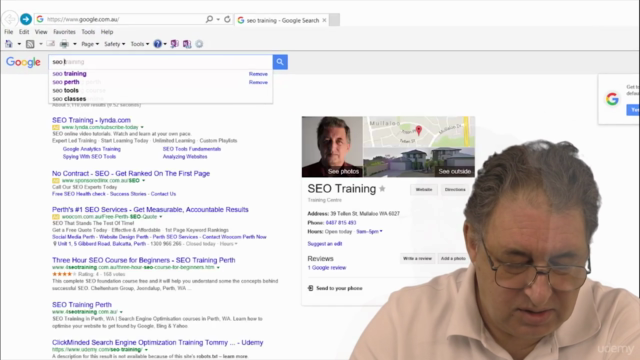Click the Print toolbar icon

tap(64, 44)
